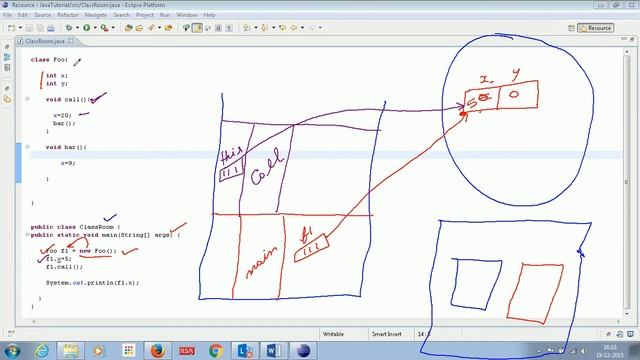Click the Next Annotation icon
This screenshot has width=640, height=360.
tap(247, 28)
